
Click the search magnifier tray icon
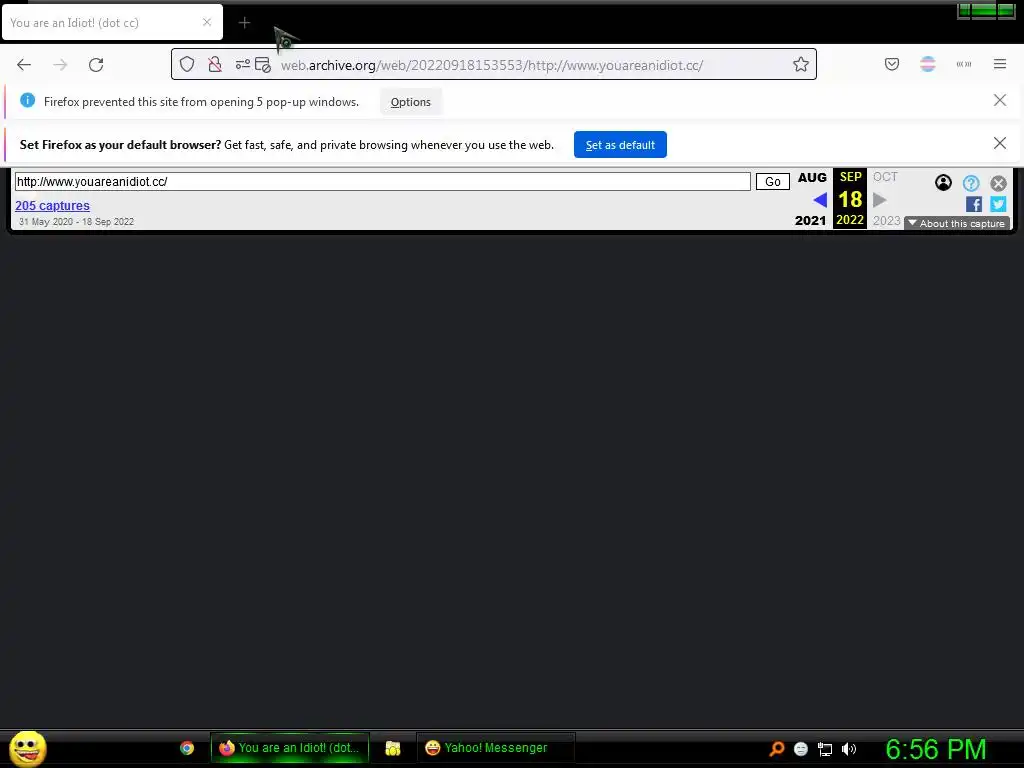pyautogui.click(x=776, y=748)
